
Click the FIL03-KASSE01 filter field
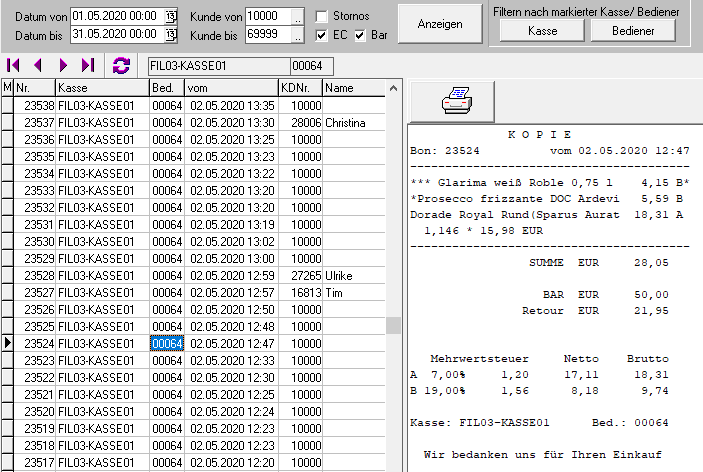coord(219,66)
